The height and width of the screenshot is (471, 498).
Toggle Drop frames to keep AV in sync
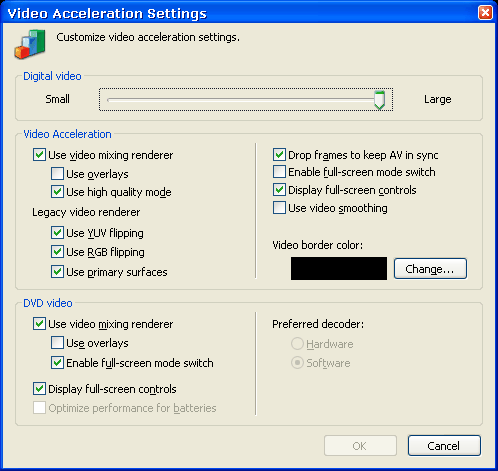tap(279, 155)
